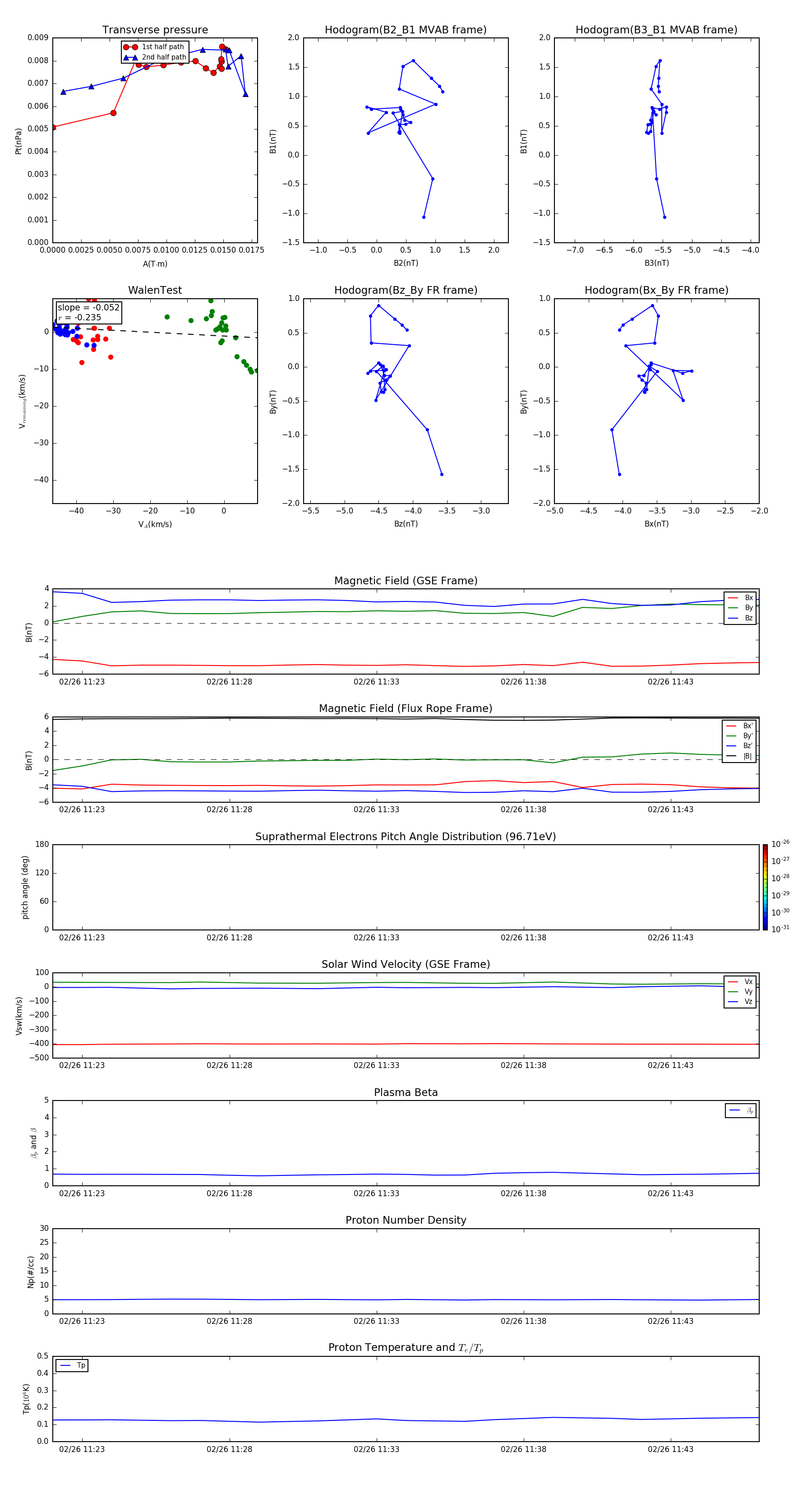Click the 'V_A(km/s)' x-axis label
Viewport: 812px width, 1489px height.
point(155,524)
